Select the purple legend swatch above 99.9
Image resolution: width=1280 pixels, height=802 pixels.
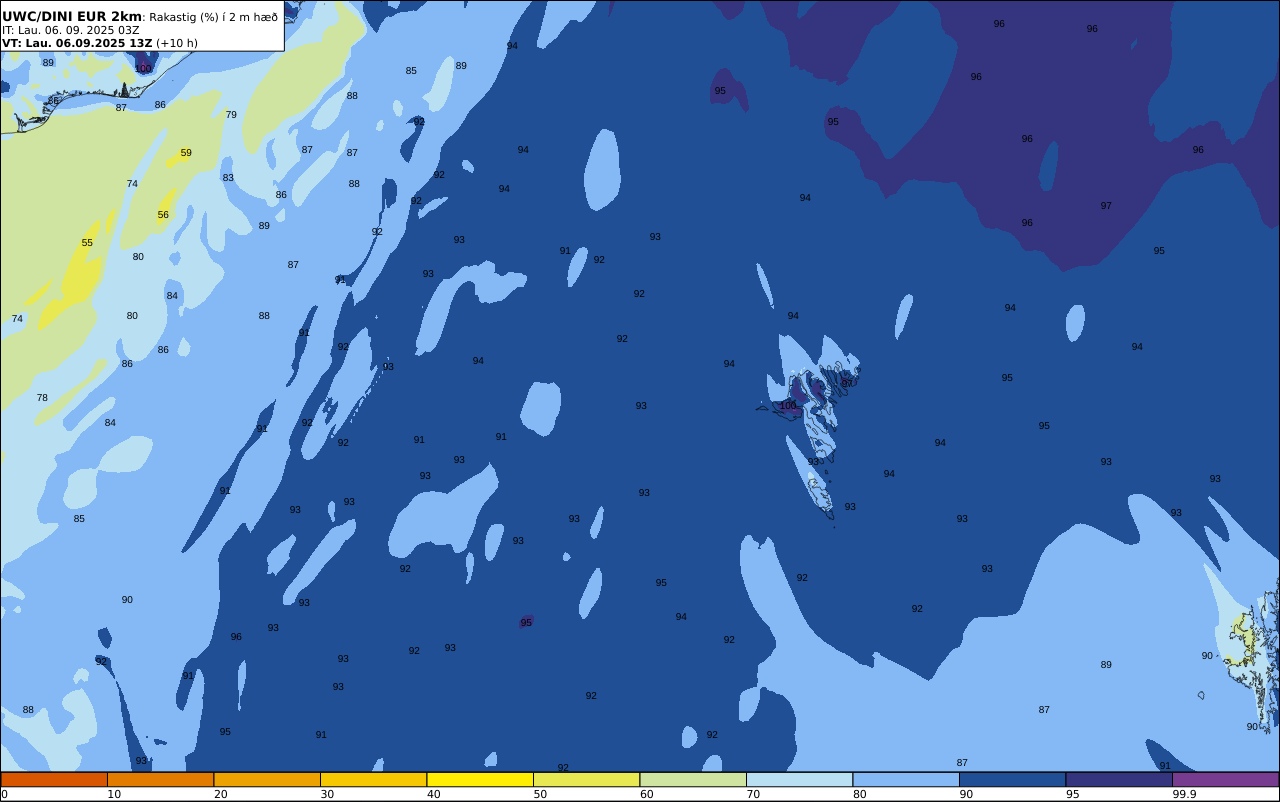coord(1225,779)
